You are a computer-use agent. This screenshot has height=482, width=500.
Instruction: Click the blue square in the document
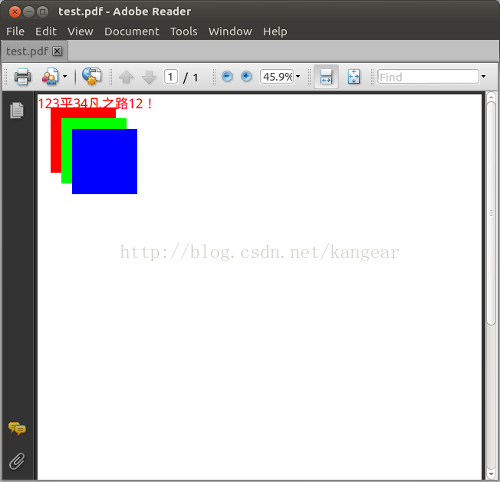pos(104,161)
